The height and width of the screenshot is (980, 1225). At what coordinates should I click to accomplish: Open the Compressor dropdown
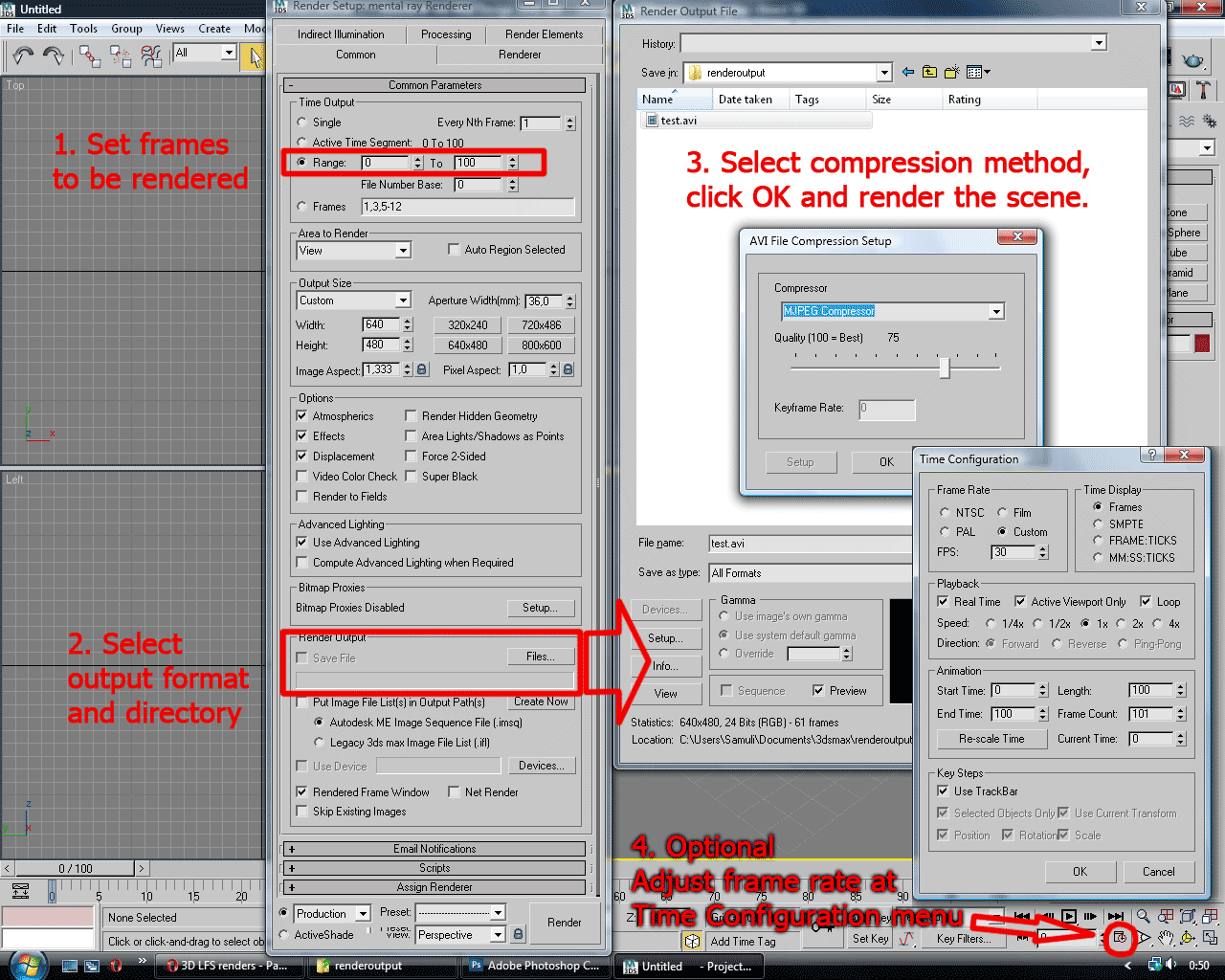[x=996, y=311]
